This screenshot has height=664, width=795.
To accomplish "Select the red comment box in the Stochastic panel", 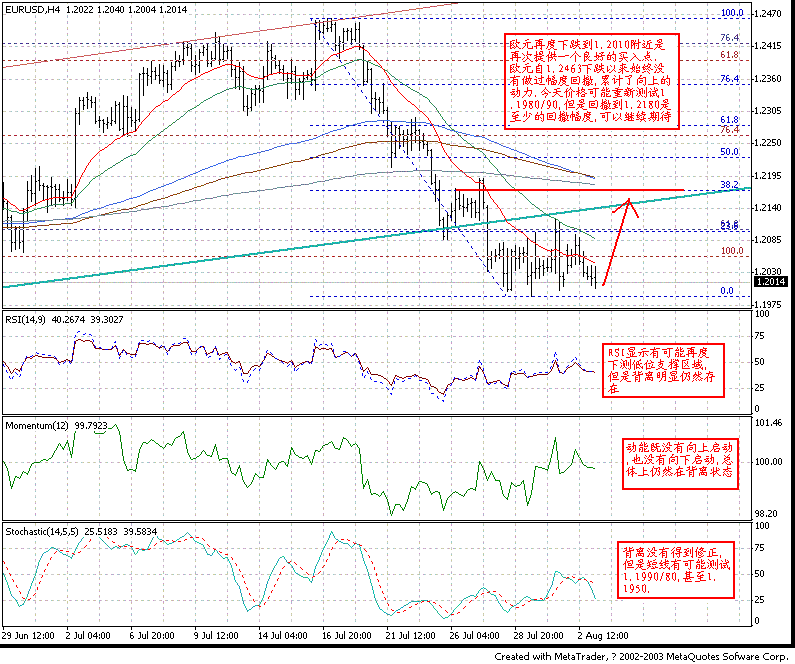I will click(675, 570).
